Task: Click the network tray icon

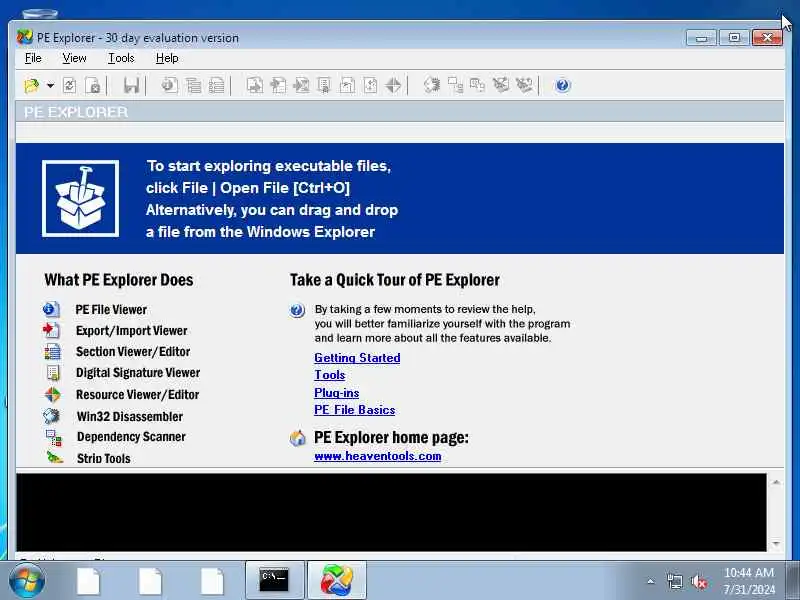Action: (674, 582)
